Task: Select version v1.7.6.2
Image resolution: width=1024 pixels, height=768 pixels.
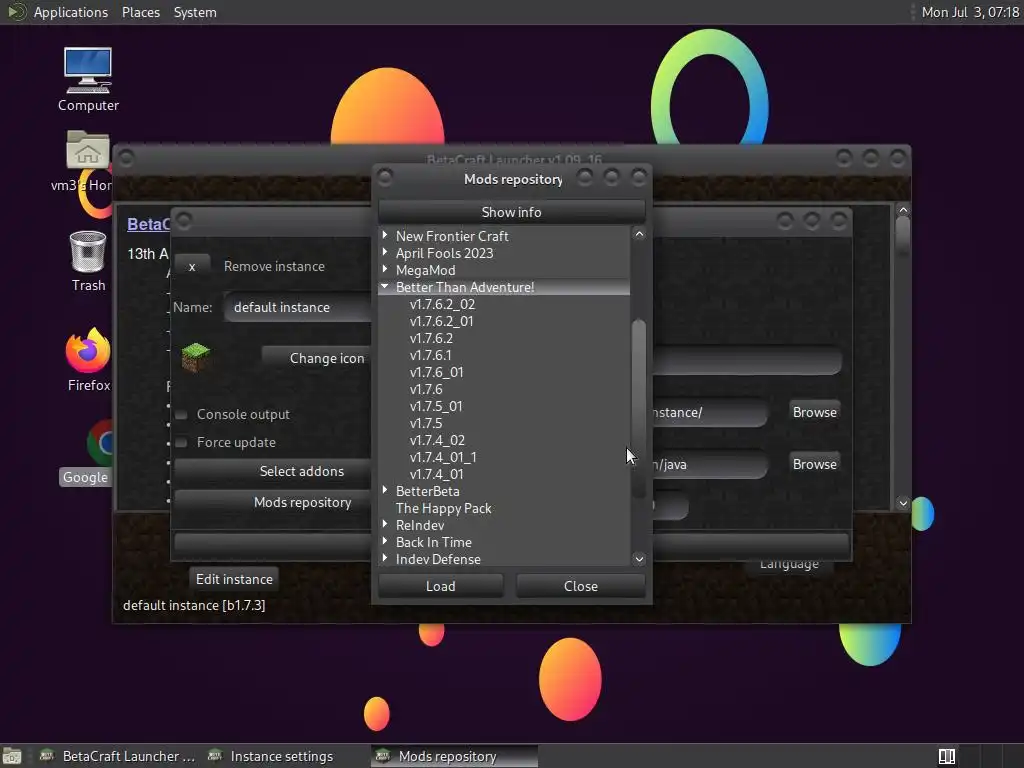Action: (431, 338)
